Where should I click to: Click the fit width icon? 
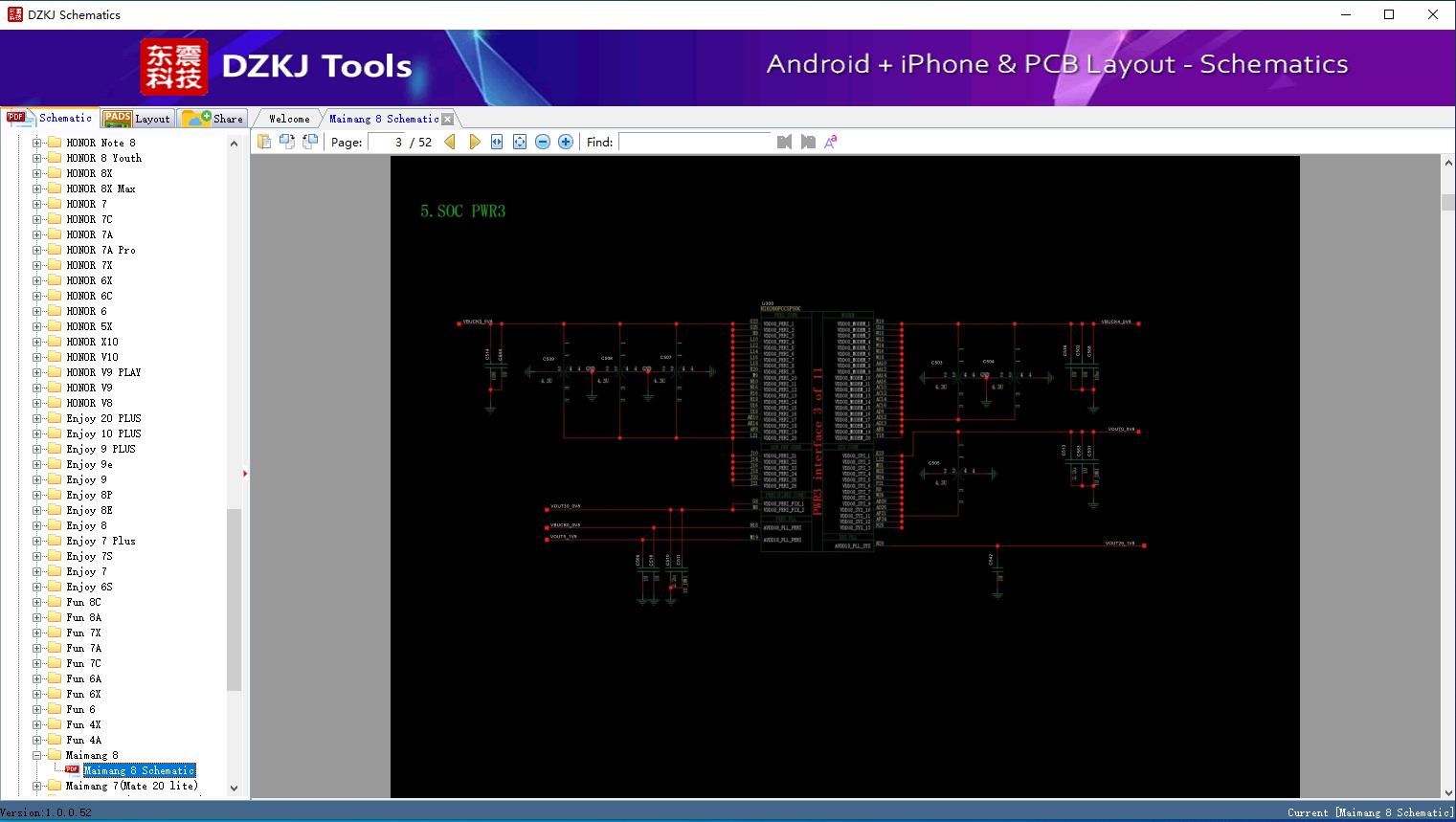point(497,142)
